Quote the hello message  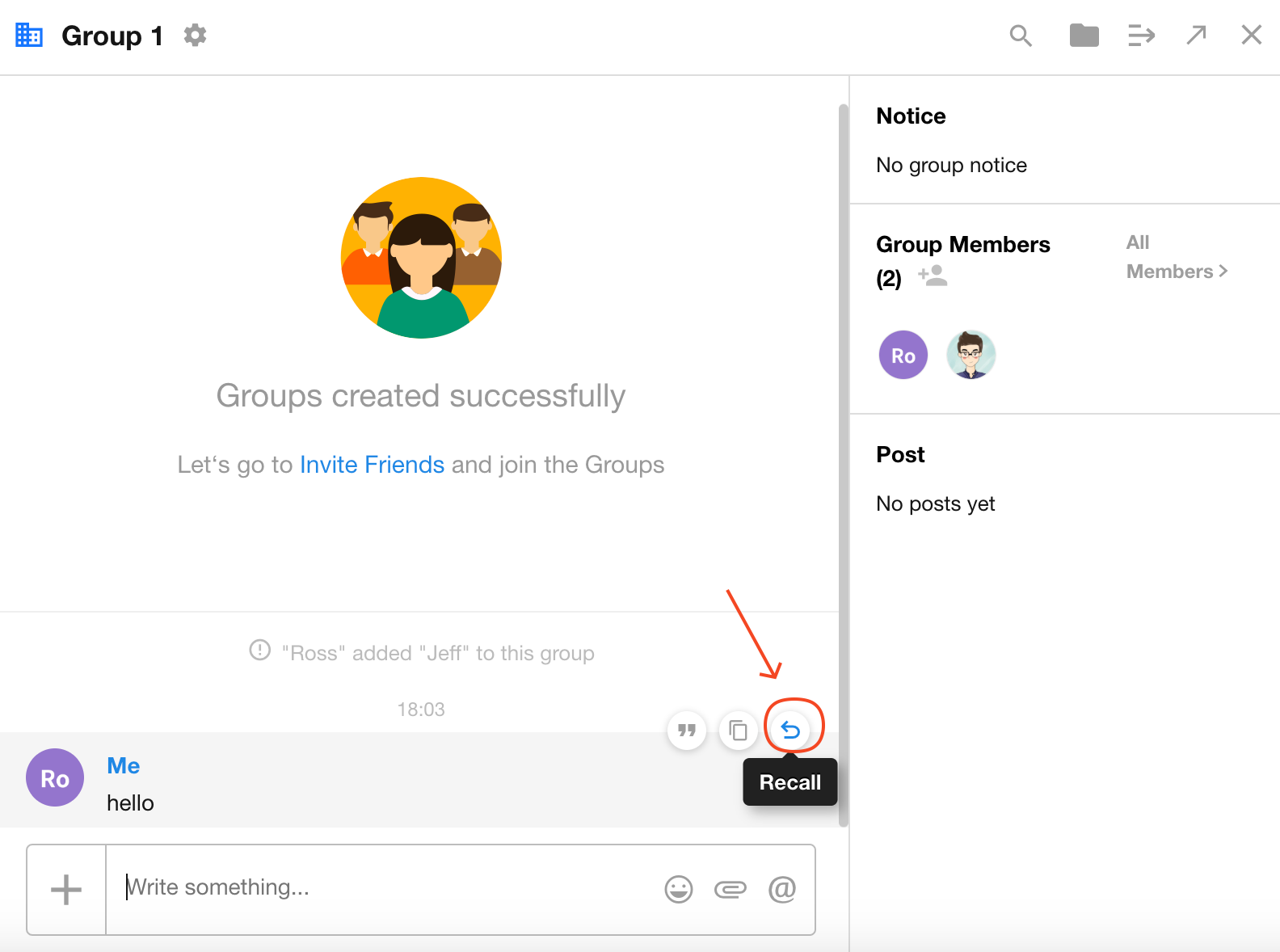click(687, 731)
